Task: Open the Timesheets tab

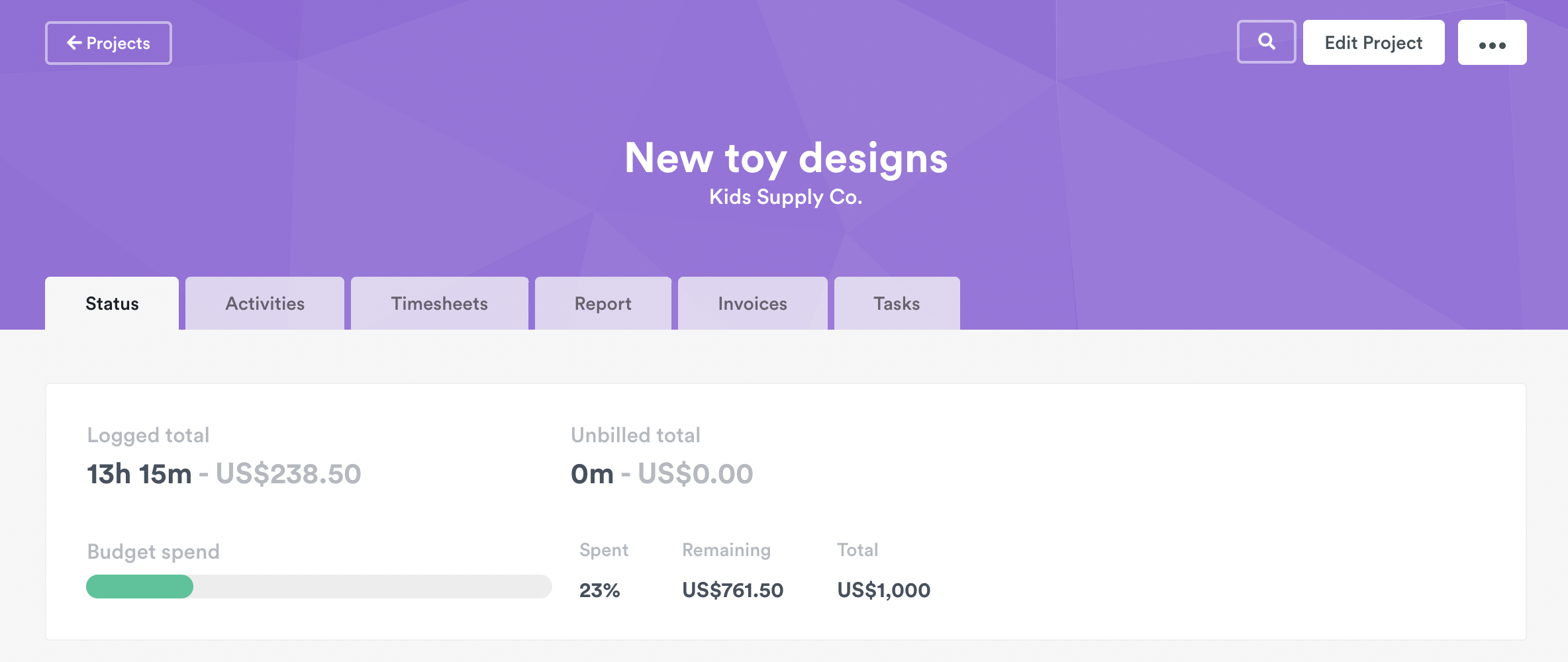Action: click(x=439, y=304)
